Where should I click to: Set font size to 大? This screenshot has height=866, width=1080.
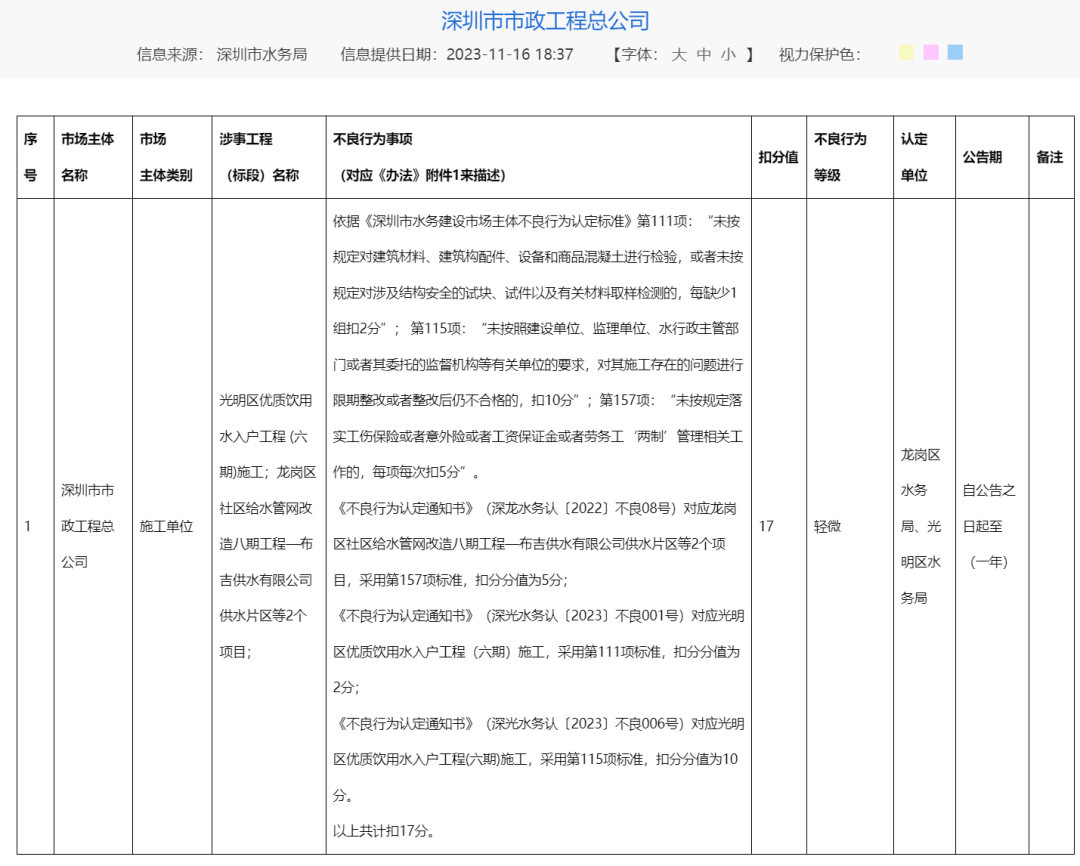click(678, 54)
